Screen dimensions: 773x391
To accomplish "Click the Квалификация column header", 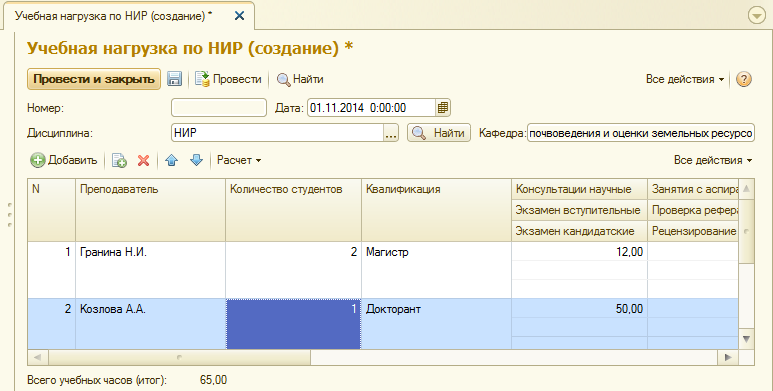I will [436, 210].
